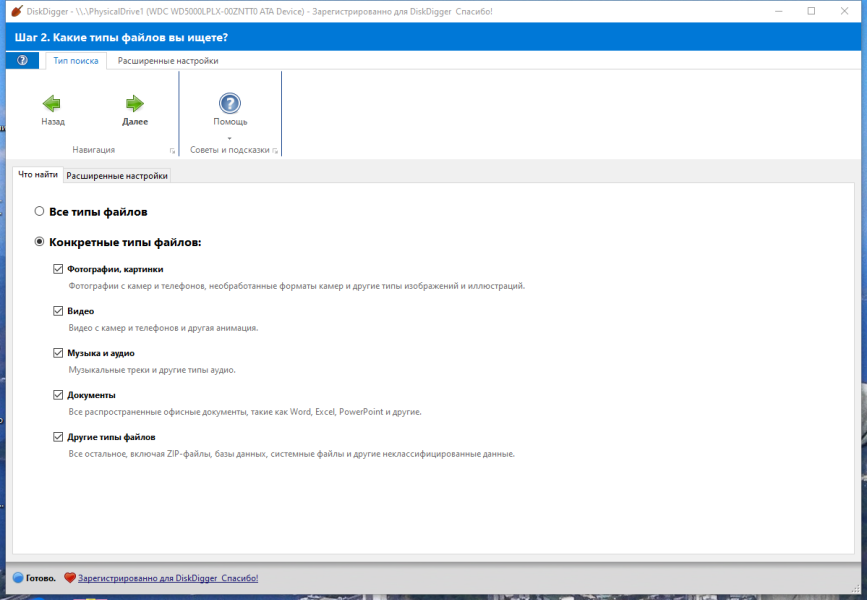Proceed with the green Далее arrow
The image size is (867, 600).
tap(134, 109)
